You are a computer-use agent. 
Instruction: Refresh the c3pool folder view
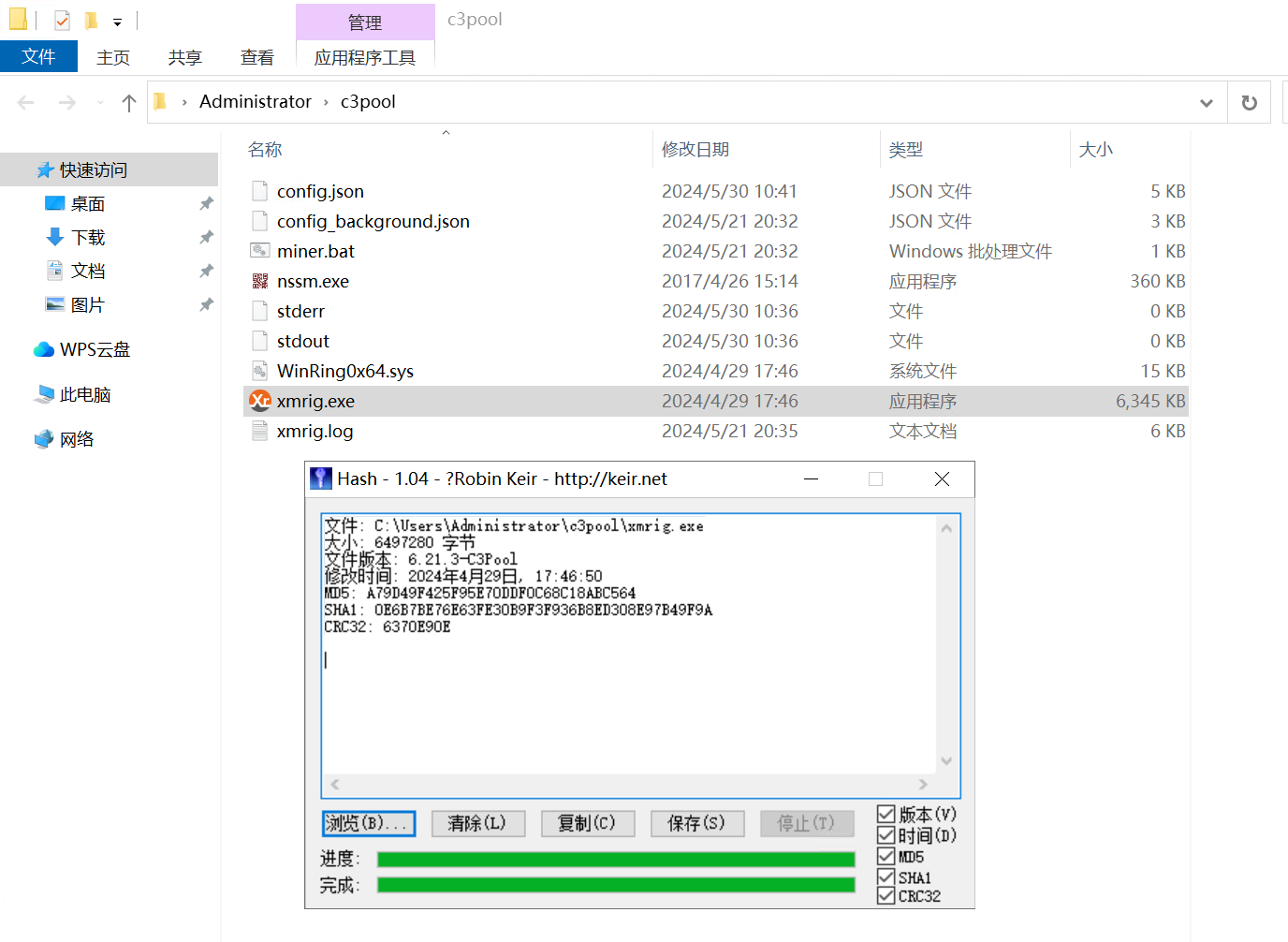[x=1250, y=102]
